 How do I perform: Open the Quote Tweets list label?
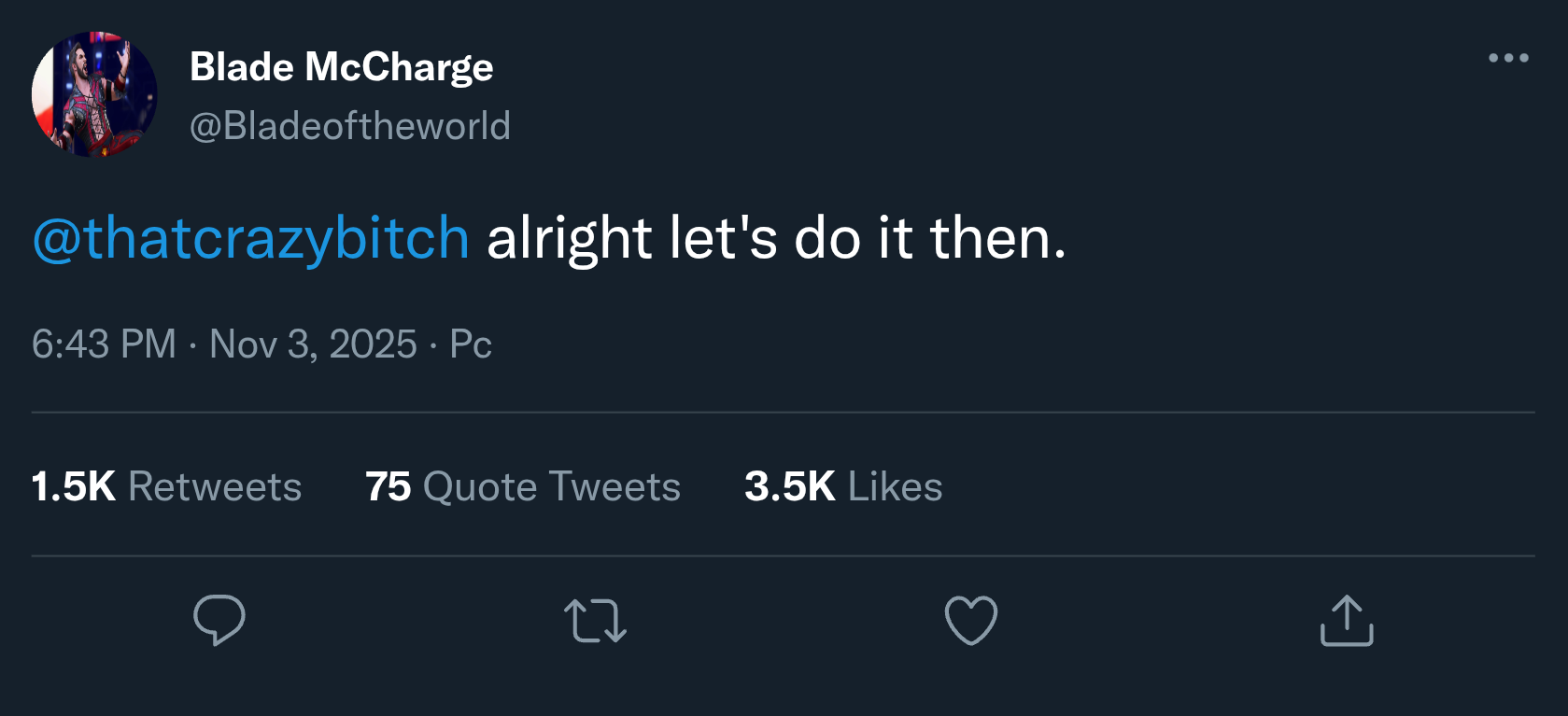pos(551,486)
